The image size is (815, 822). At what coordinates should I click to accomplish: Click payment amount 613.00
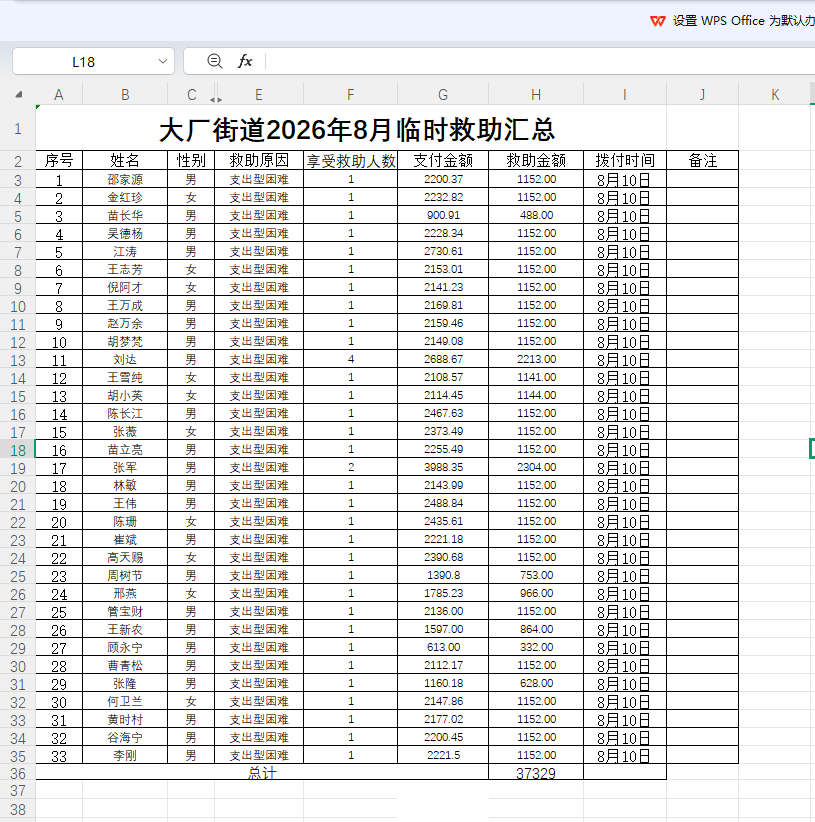pos(443,647)
